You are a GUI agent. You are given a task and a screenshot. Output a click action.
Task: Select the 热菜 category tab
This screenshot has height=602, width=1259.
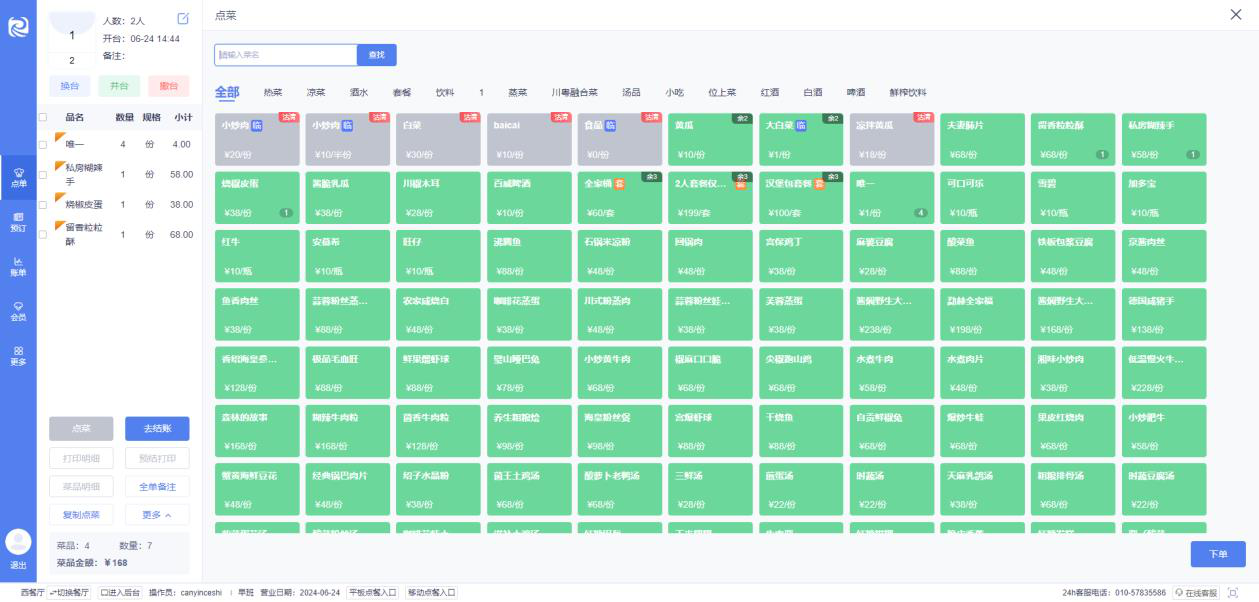(x=273, y=92)
